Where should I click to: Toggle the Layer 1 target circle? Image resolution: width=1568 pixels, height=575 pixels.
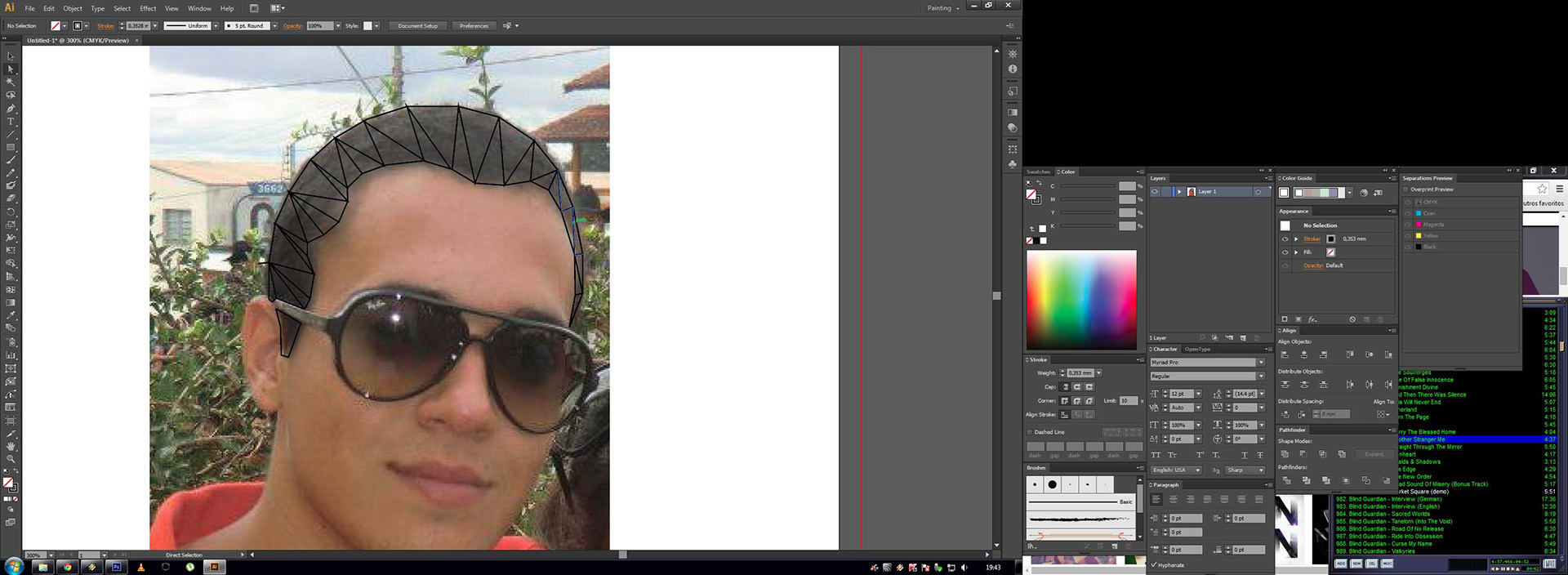point(1258,192)
